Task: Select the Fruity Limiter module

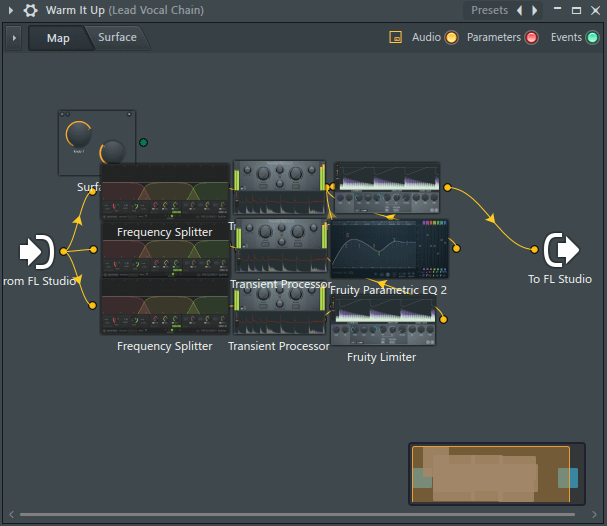Action: (x=383, y=321)
